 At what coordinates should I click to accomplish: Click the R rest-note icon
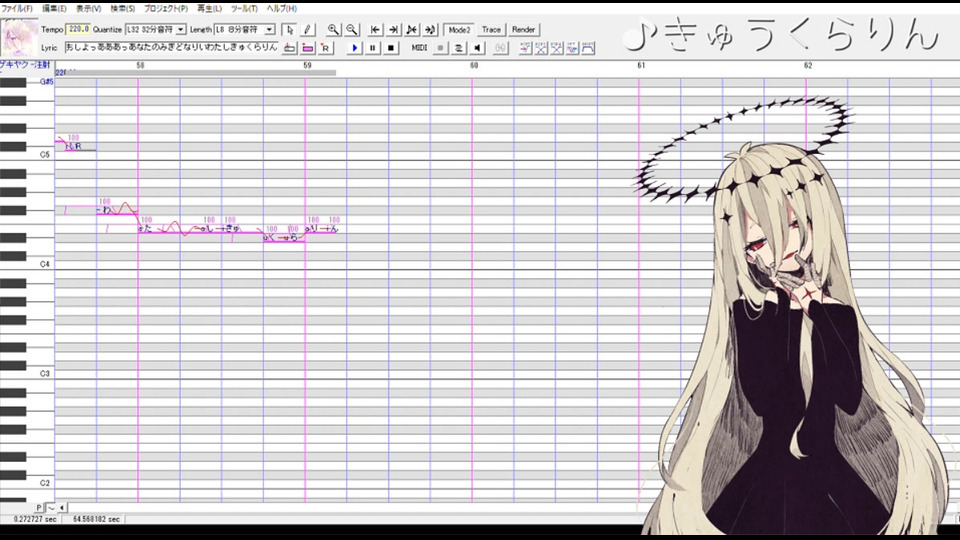[x=326, y=48]
